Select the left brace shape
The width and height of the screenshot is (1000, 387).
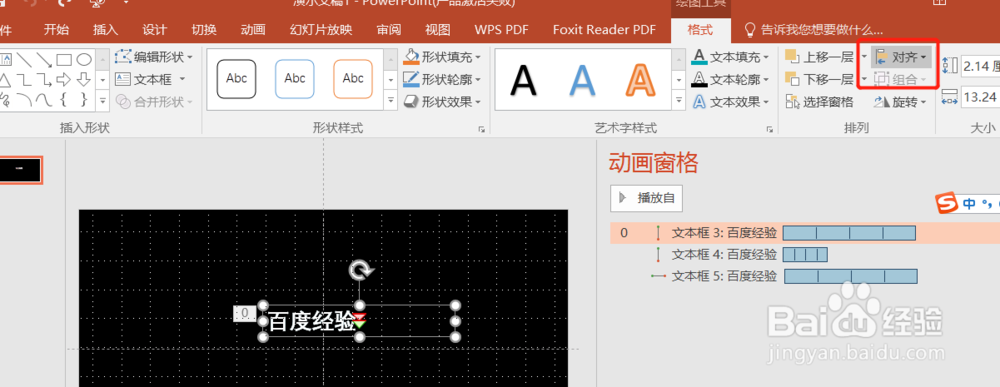click(x=64, y=99)
